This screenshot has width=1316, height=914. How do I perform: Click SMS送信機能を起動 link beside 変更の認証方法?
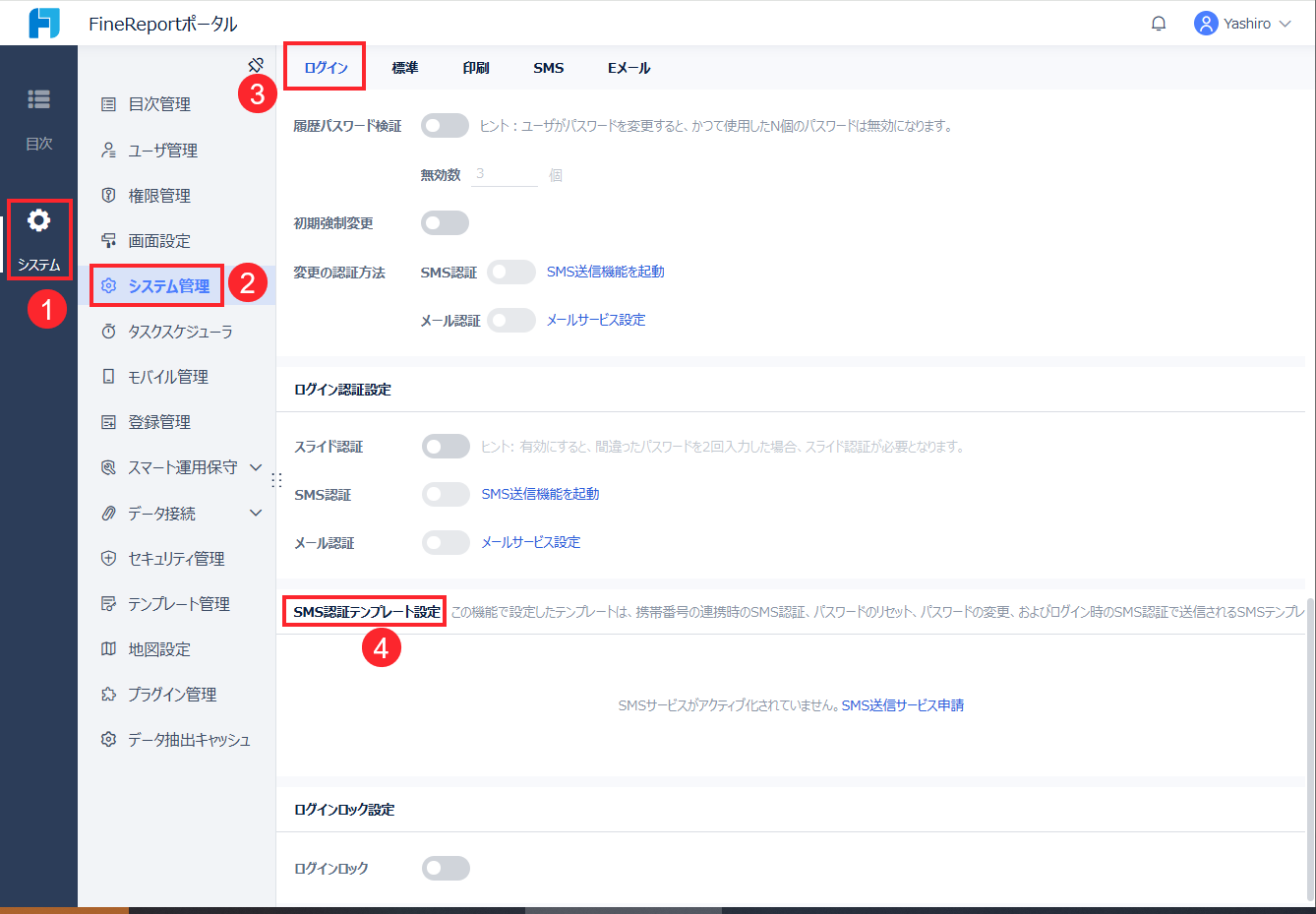click(606, 272)
